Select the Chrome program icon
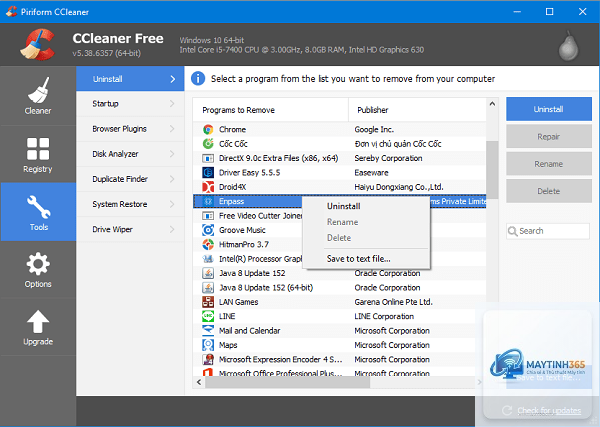600x427 pixels. tap(208, 129)
